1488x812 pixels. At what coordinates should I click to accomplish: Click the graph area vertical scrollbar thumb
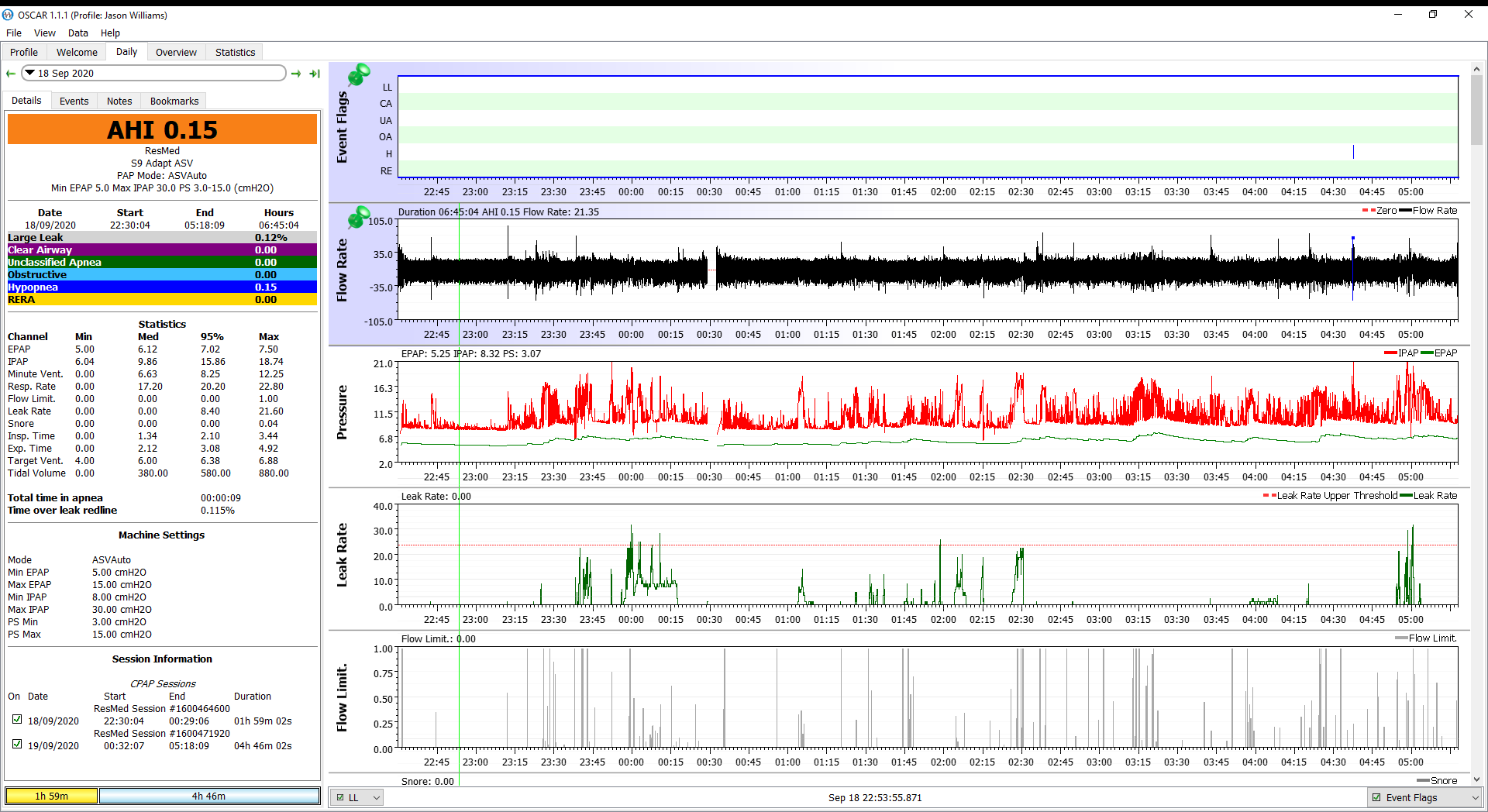pyautogui.click(x=1476, y=108)
